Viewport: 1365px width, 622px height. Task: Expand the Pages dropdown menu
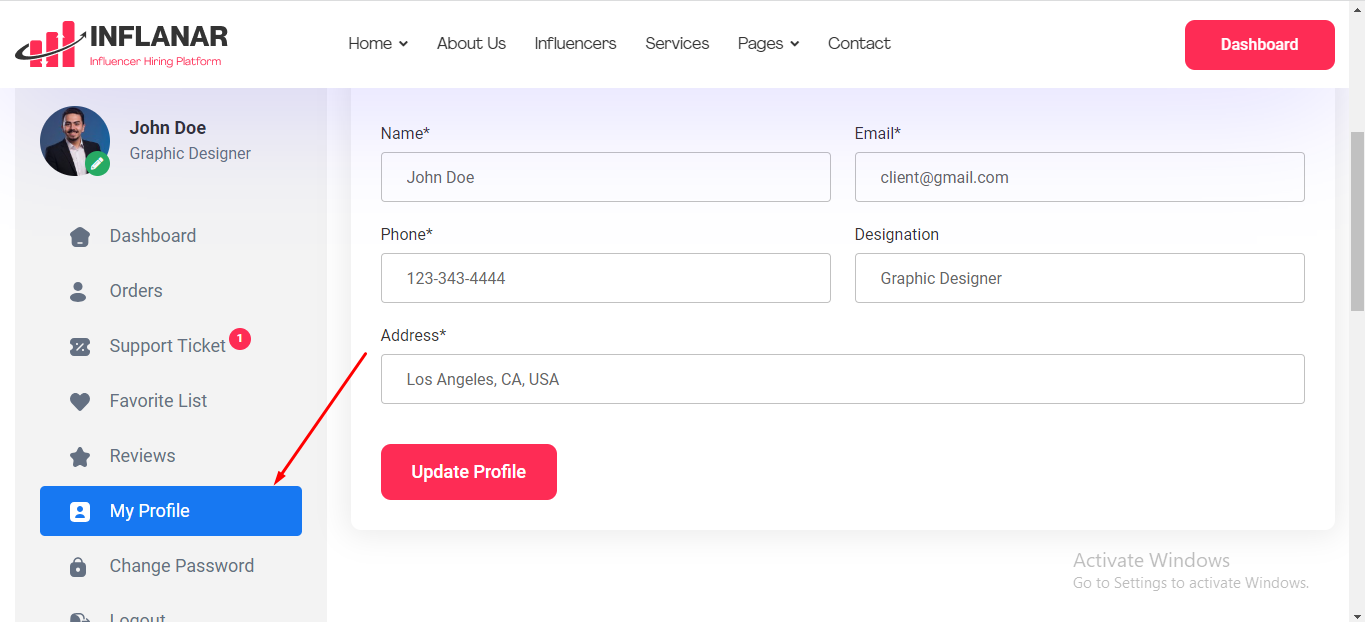(768, 44)
